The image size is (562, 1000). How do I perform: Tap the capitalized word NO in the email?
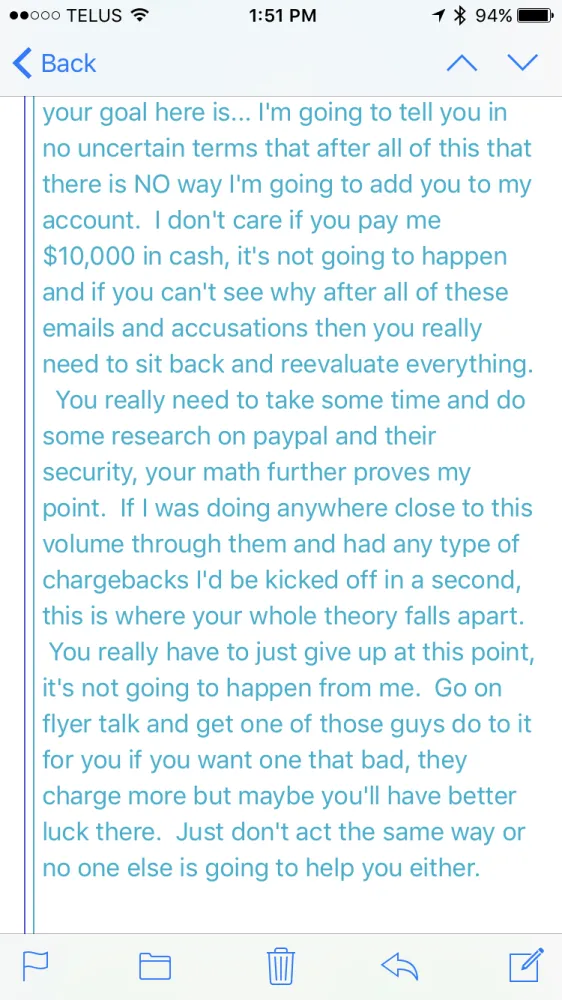[151, 185]
